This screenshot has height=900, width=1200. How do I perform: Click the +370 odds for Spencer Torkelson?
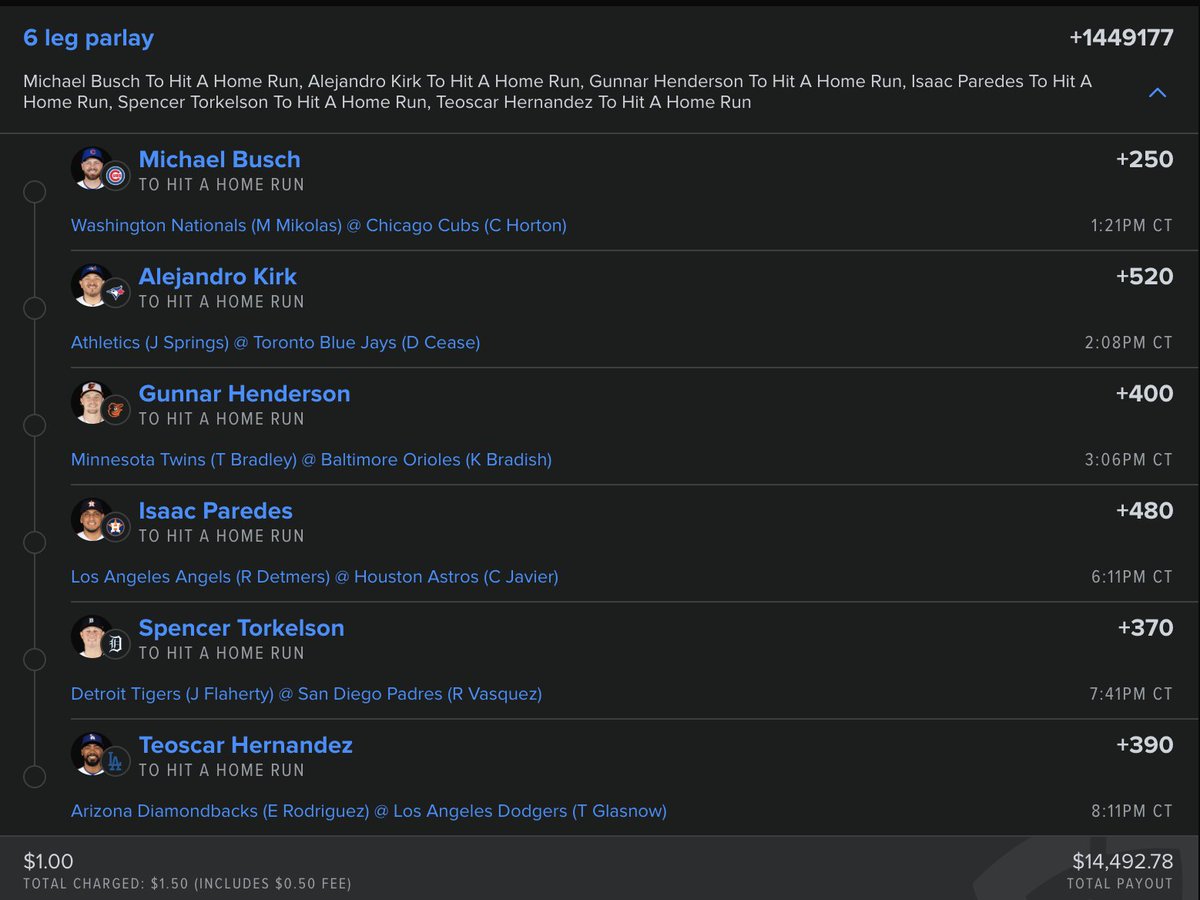pyautogui.click(x=1145, y=628)
